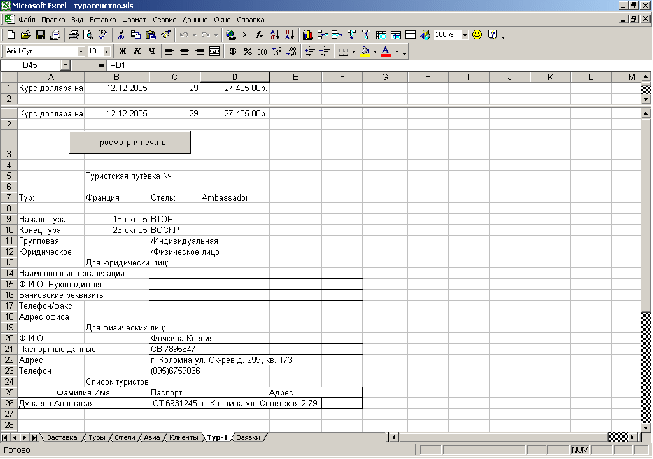Apply percent style to the cell
Viewport: 653px width, 459px height.
pos(248,51)
